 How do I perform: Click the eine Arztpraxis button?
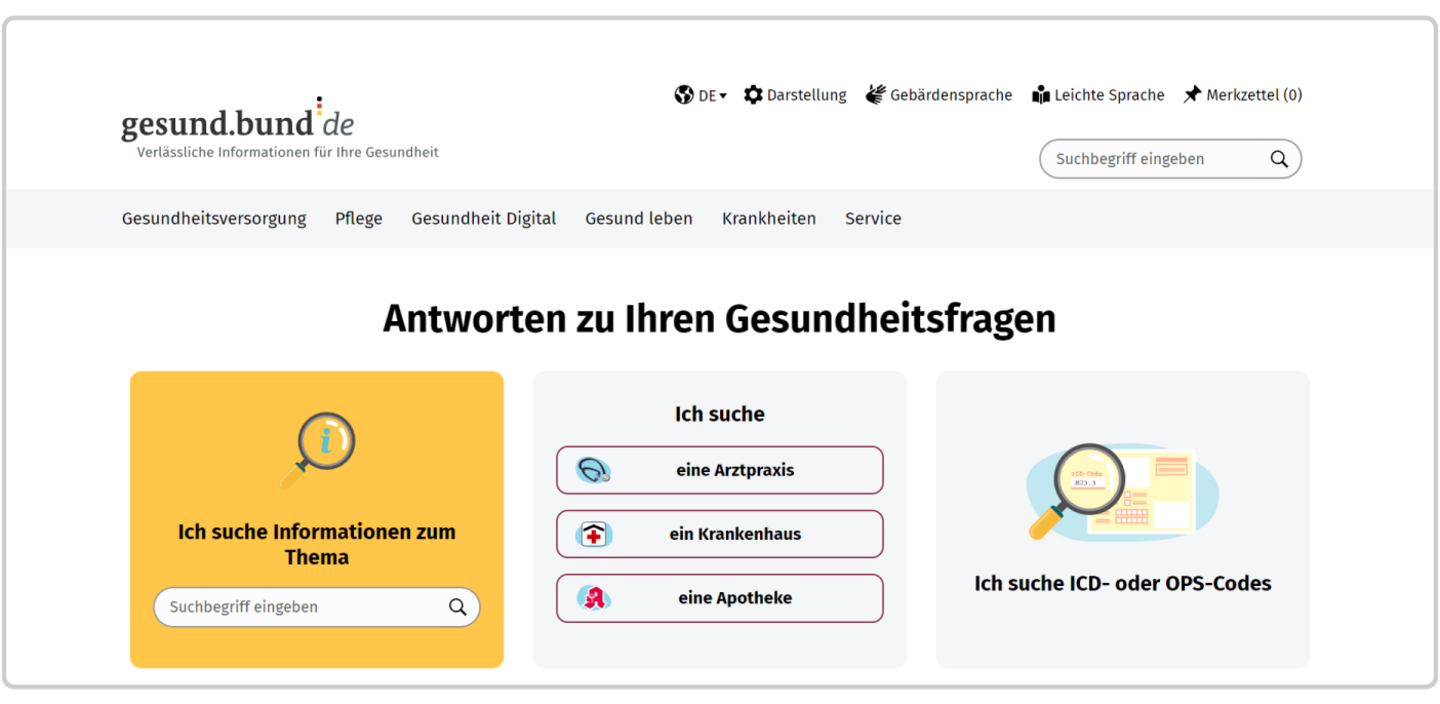[720, 470]
